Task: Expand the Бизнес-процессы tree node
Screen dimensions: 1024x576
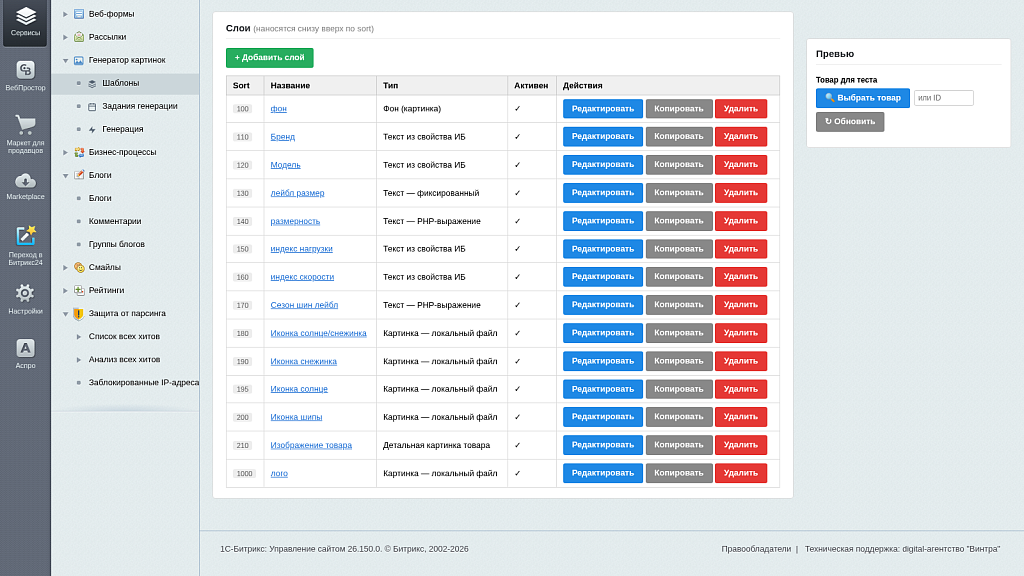Action: pos(65,152)
